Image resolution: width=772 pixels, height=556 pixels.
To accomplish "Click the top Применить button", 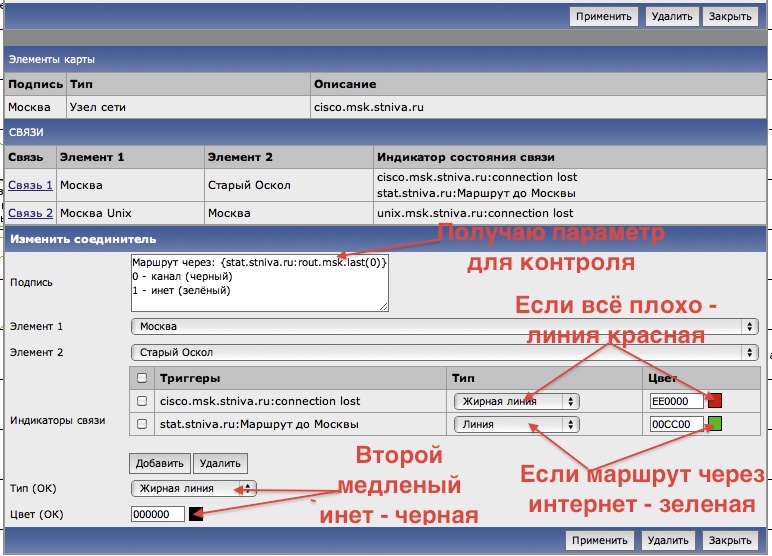I will click(x=604, y=16).
